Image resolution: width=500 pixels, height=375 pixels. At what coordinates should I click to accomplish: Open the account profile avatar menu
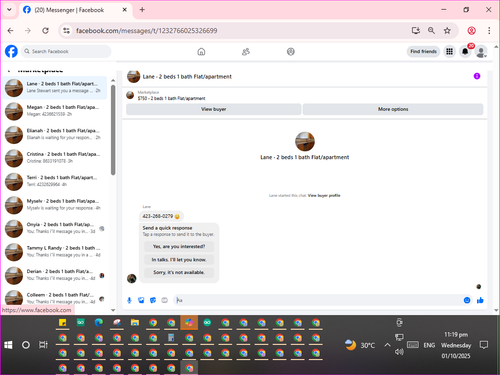481,52
